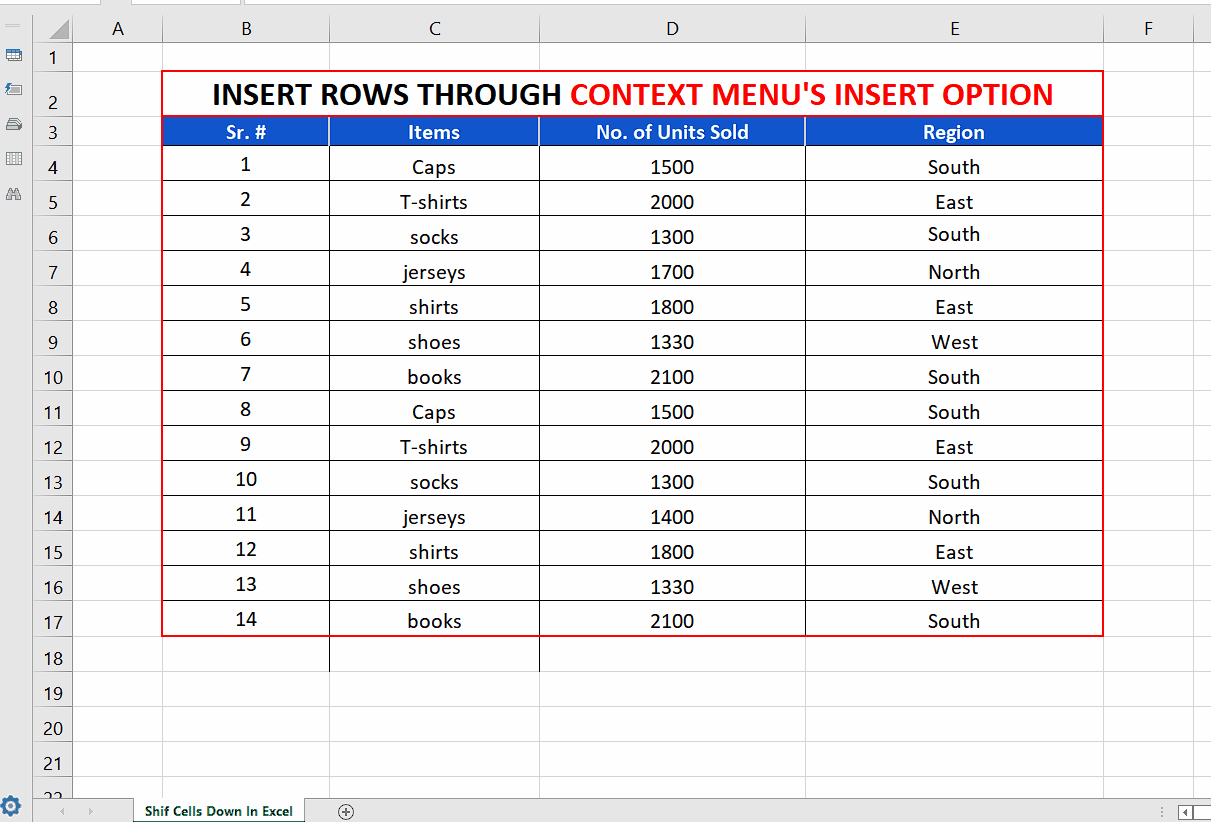Open the flash/quick-action tool in the left sidebar

(x=14, y=90)
